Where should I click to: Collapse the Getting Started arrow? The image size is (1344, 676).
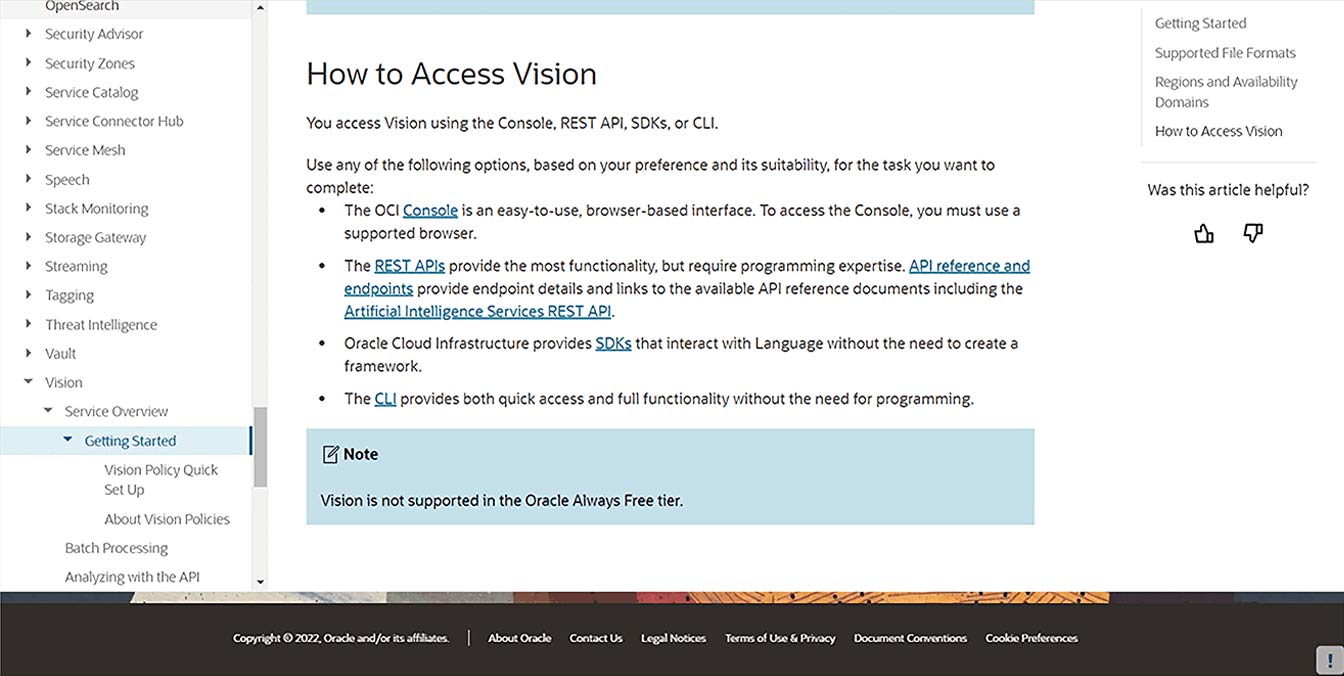[x=68, y=440]
